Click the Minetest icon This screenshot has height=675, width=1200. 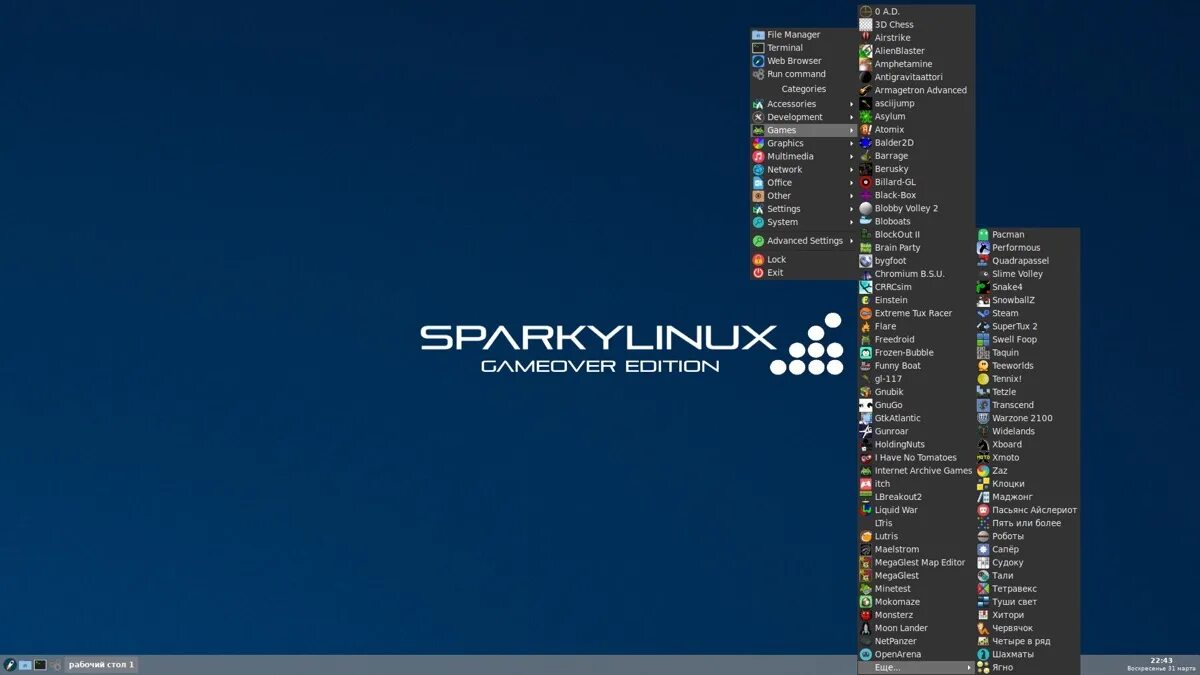[x=866, y=589]
